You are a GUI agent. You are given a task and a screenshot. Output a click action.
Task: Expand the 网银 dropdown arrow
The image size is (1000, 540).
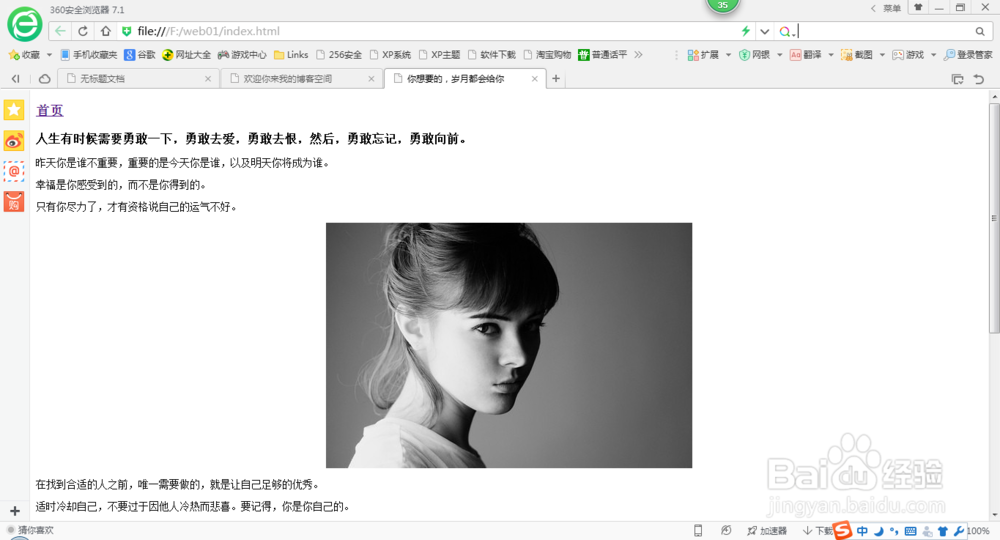tap(779, 55)
